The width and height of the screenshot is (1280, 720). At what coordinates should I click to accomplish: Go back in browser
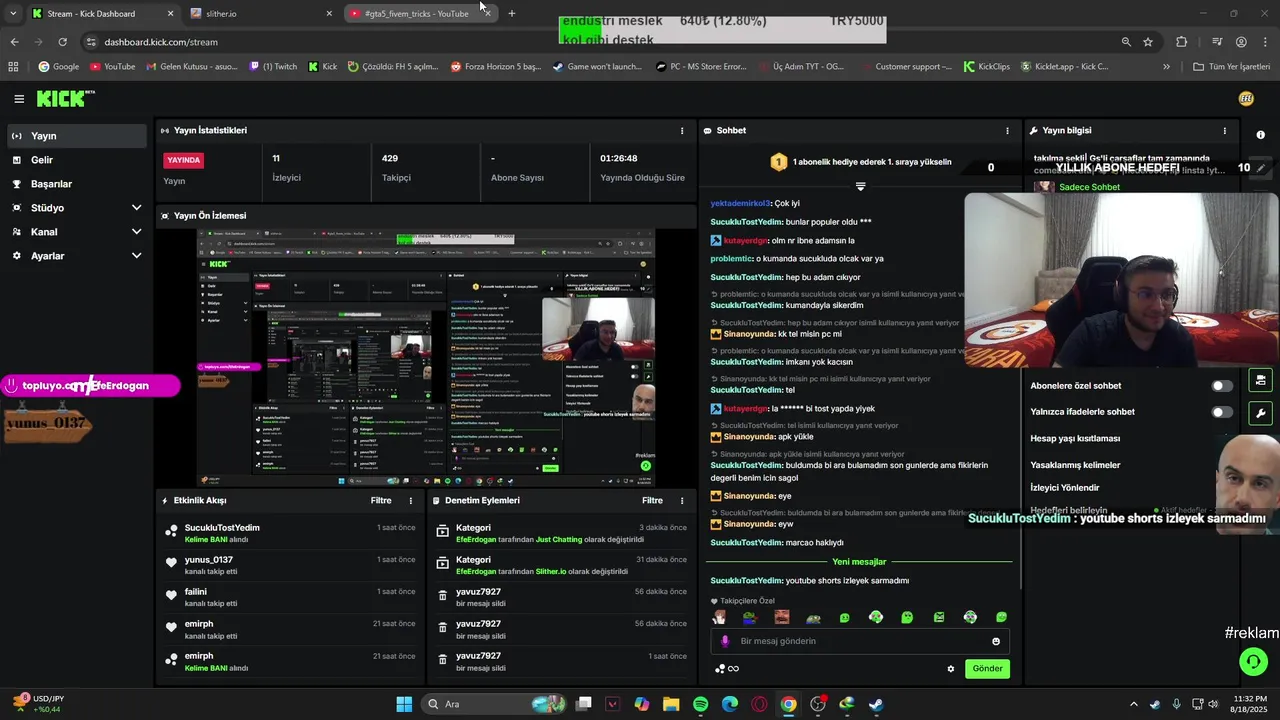point(14,42)
